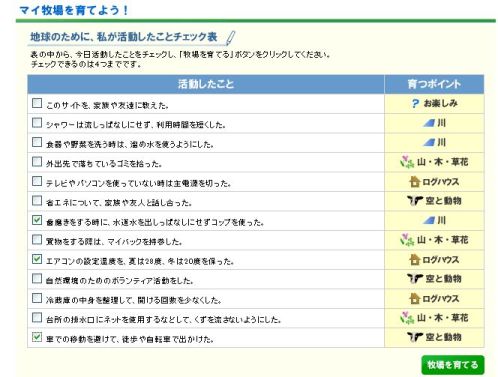The image size is (498, 377).
Task: Uncheck the 車での移動を避けて checkbox
Action: (37, 337)
